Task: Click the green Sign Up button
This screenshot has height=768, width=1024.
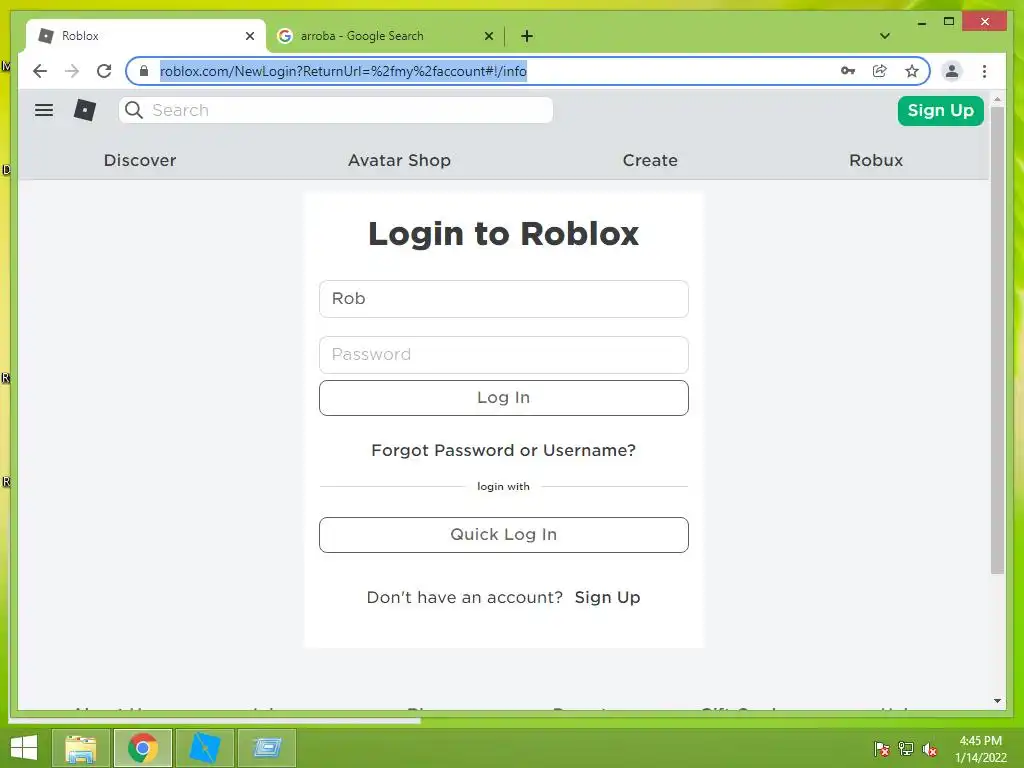Action: (x=940, y=110)
